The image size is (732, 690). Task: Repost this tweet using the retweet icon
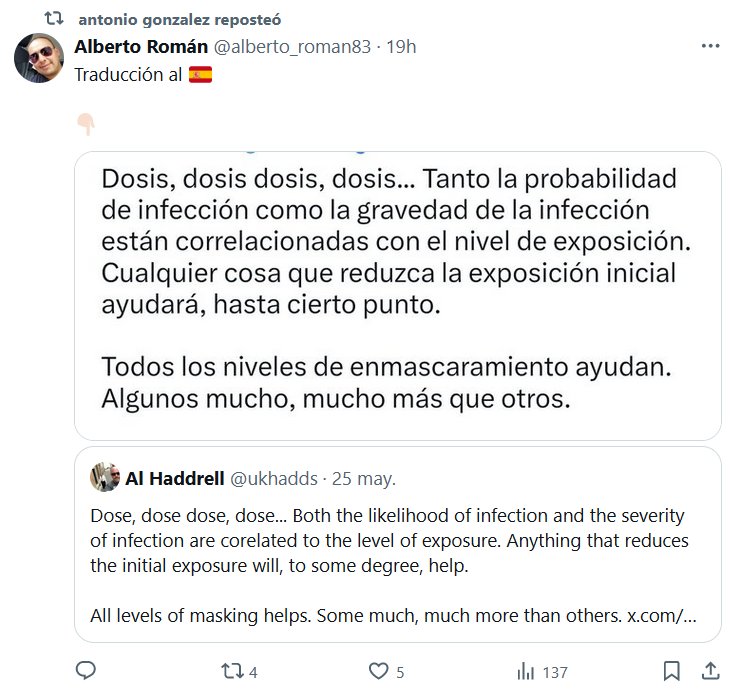pyautogui.click(x=231, y=671)
